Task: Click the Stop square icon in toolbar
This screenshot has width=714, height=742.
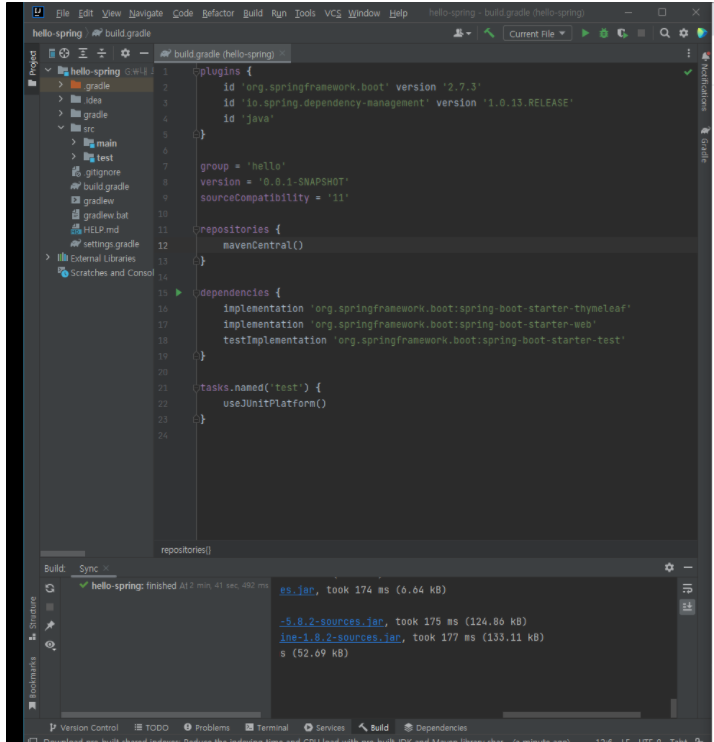Action: (641, 33)
